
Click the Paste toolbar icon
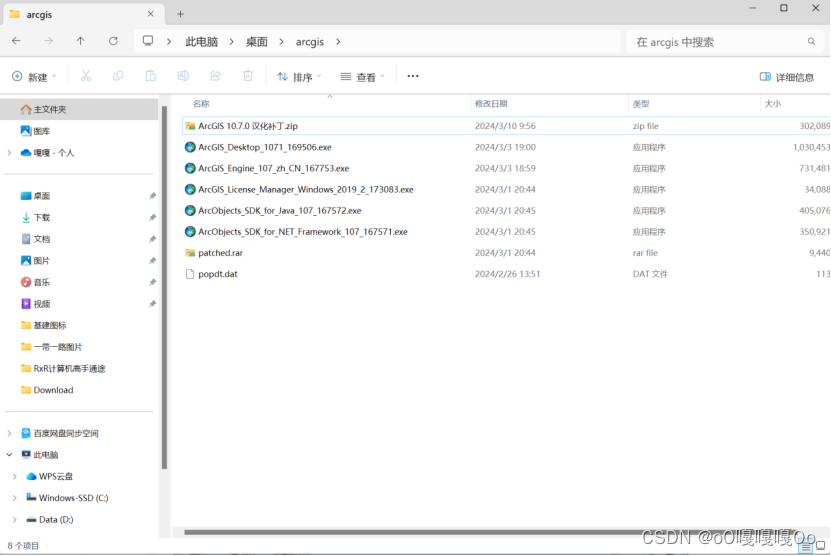click(151, 76)
